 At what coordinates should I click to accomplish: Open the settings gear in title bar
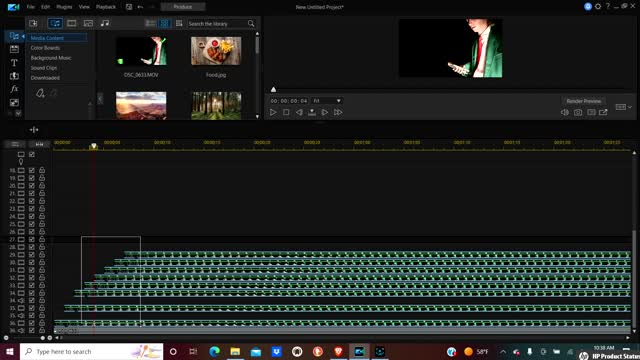pos(598,7)
